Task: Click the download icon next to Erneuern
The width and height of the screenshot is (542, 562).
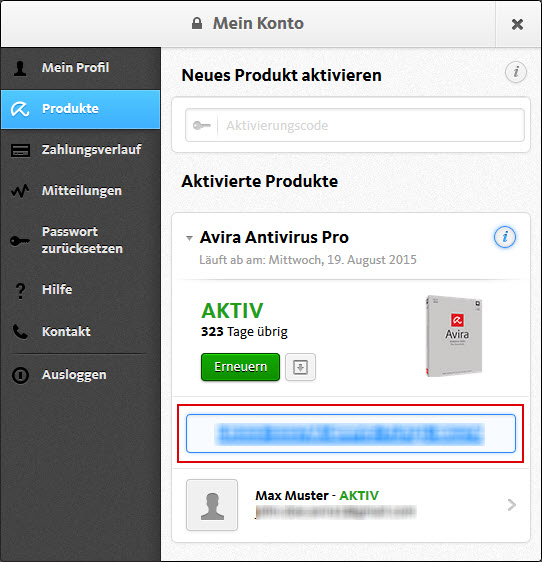Action: (x=300, y=367)
